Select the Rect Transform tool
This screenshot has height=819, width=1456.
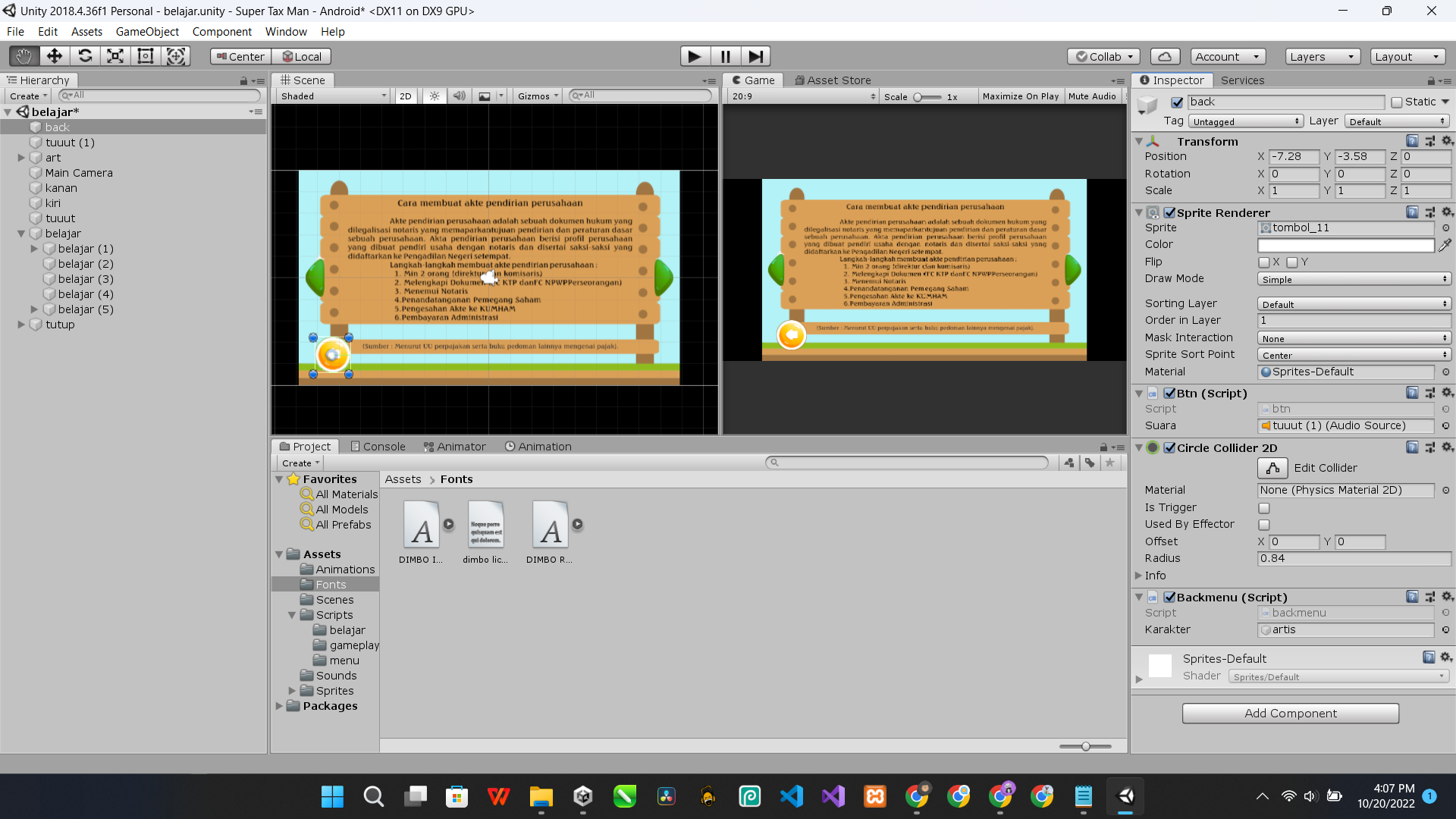(x=146, y=56)
